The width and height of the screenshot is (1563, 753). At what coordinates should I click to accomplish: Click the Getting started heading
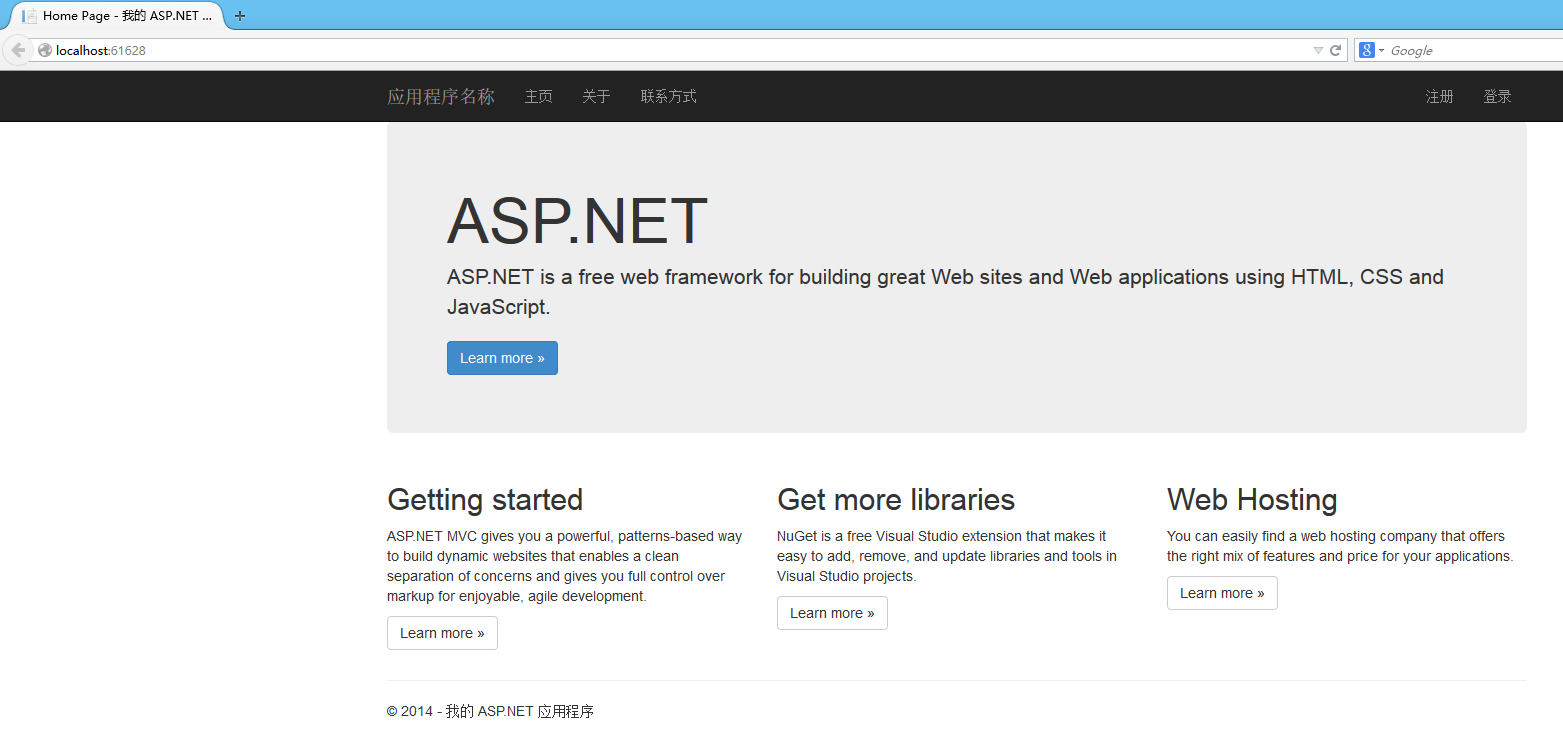point(485,499)
